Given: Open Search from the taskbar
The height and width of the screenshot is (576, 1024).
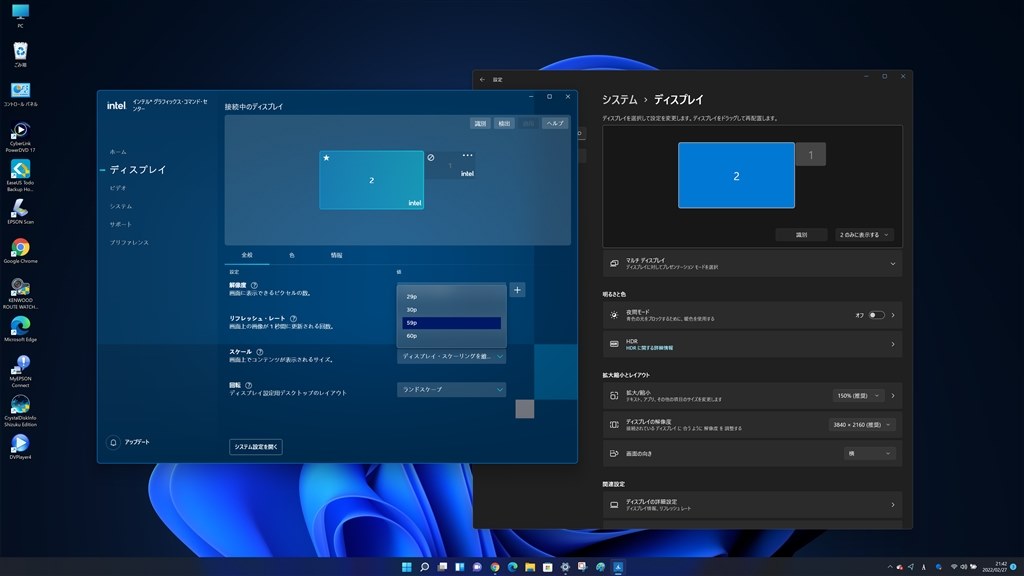Looking at the screenshot, I should [x=424, y=567].
